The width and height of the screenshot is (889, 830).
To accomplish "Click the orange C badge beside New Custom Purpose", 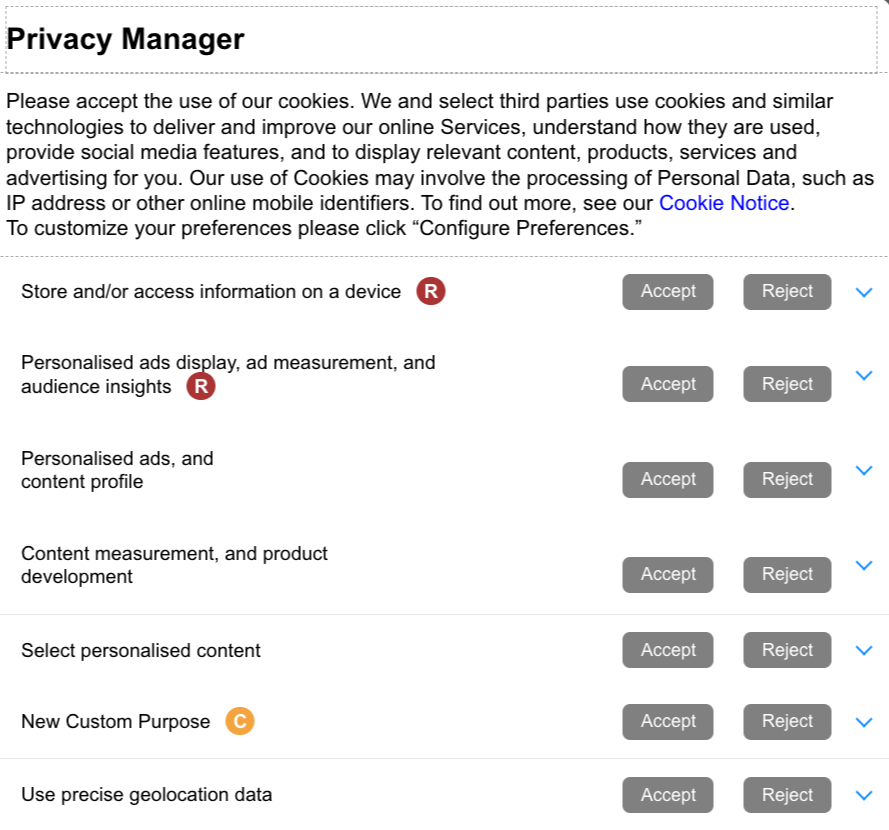I will pos(240,721).
